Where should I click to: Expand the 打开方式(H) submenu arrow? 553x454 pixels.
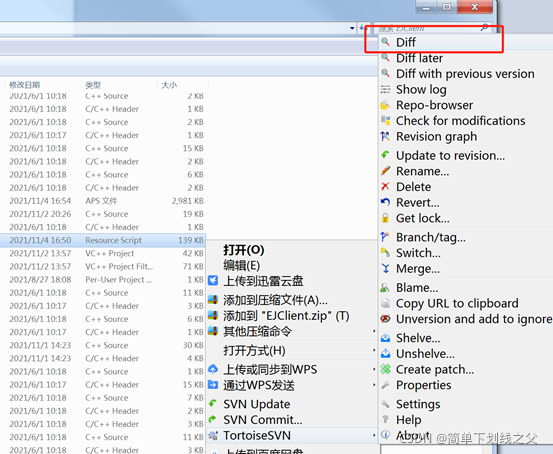374,350
